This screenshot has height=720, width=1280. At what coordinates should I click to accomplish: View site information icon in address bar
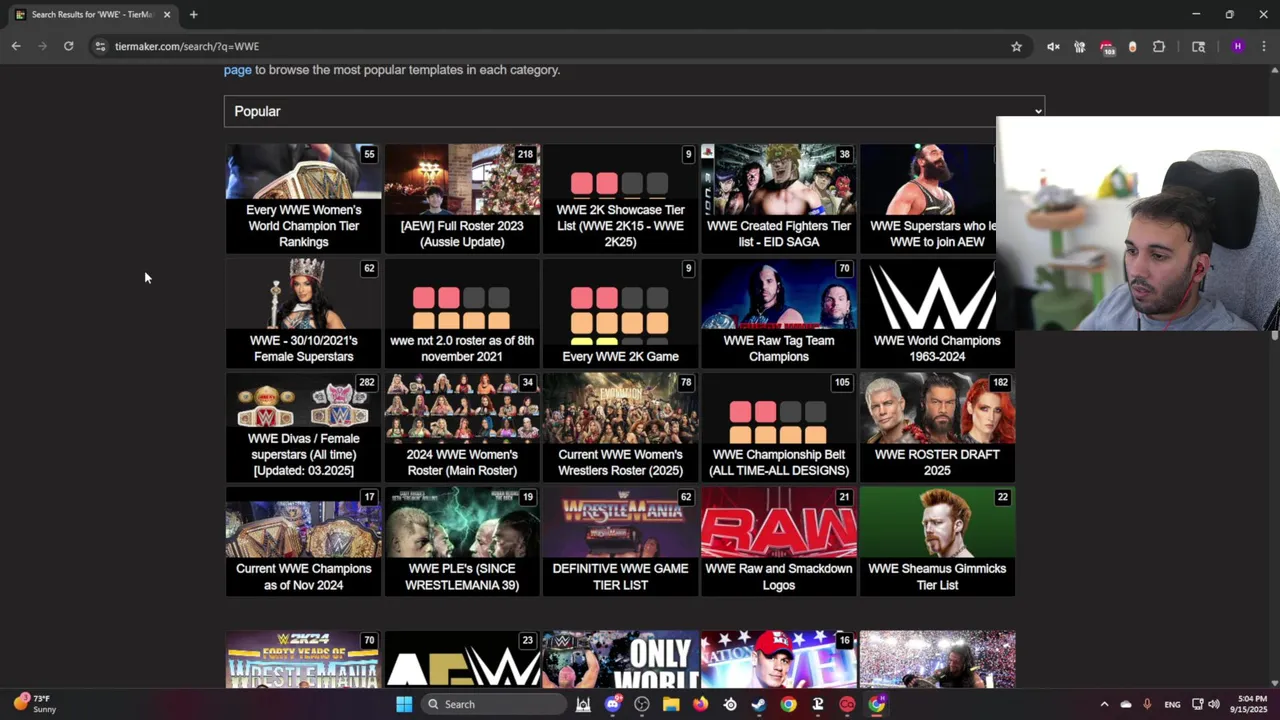pos(100,46)
